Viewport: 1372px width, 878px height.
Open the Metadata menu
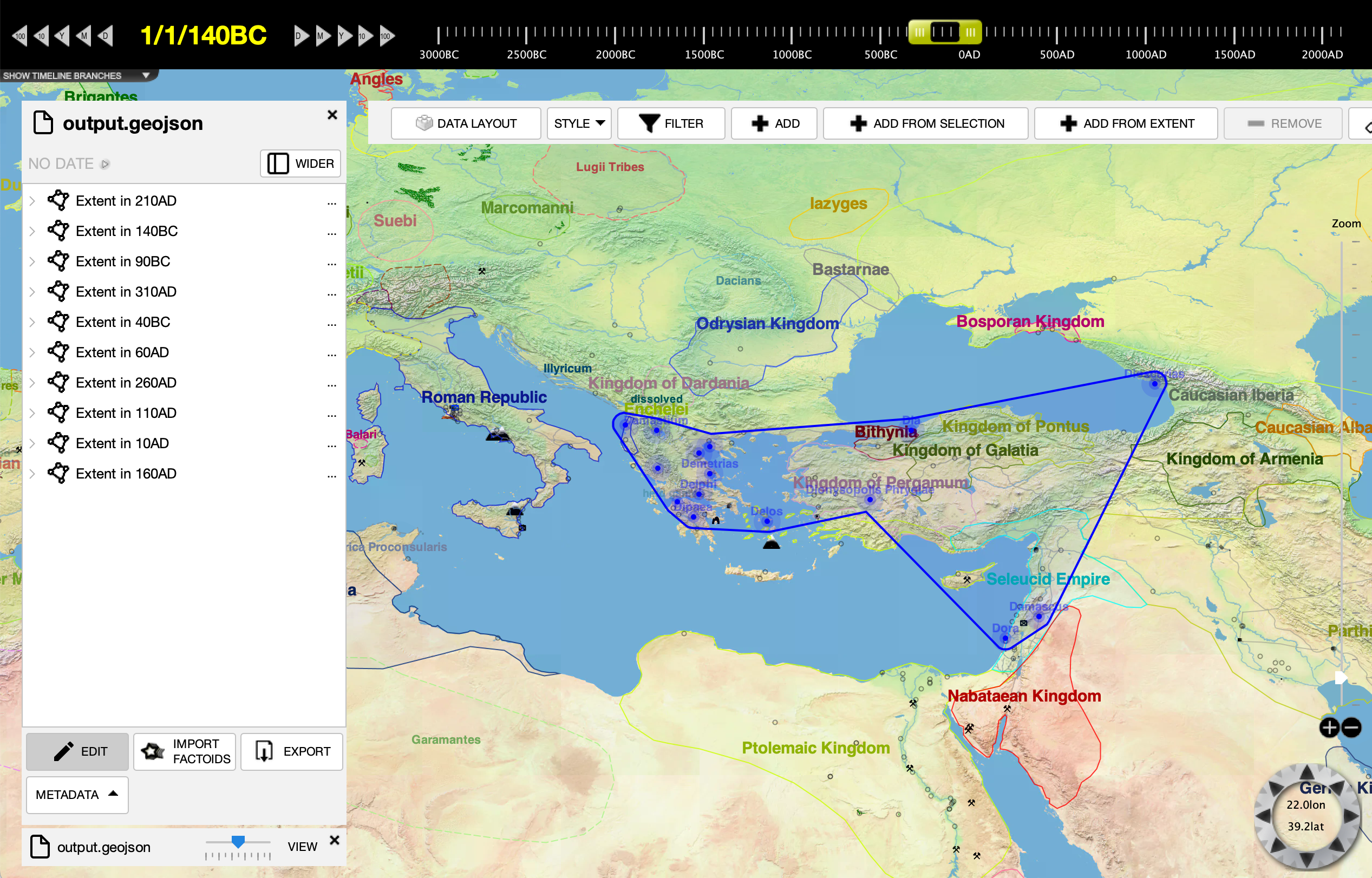pos(77,794)
